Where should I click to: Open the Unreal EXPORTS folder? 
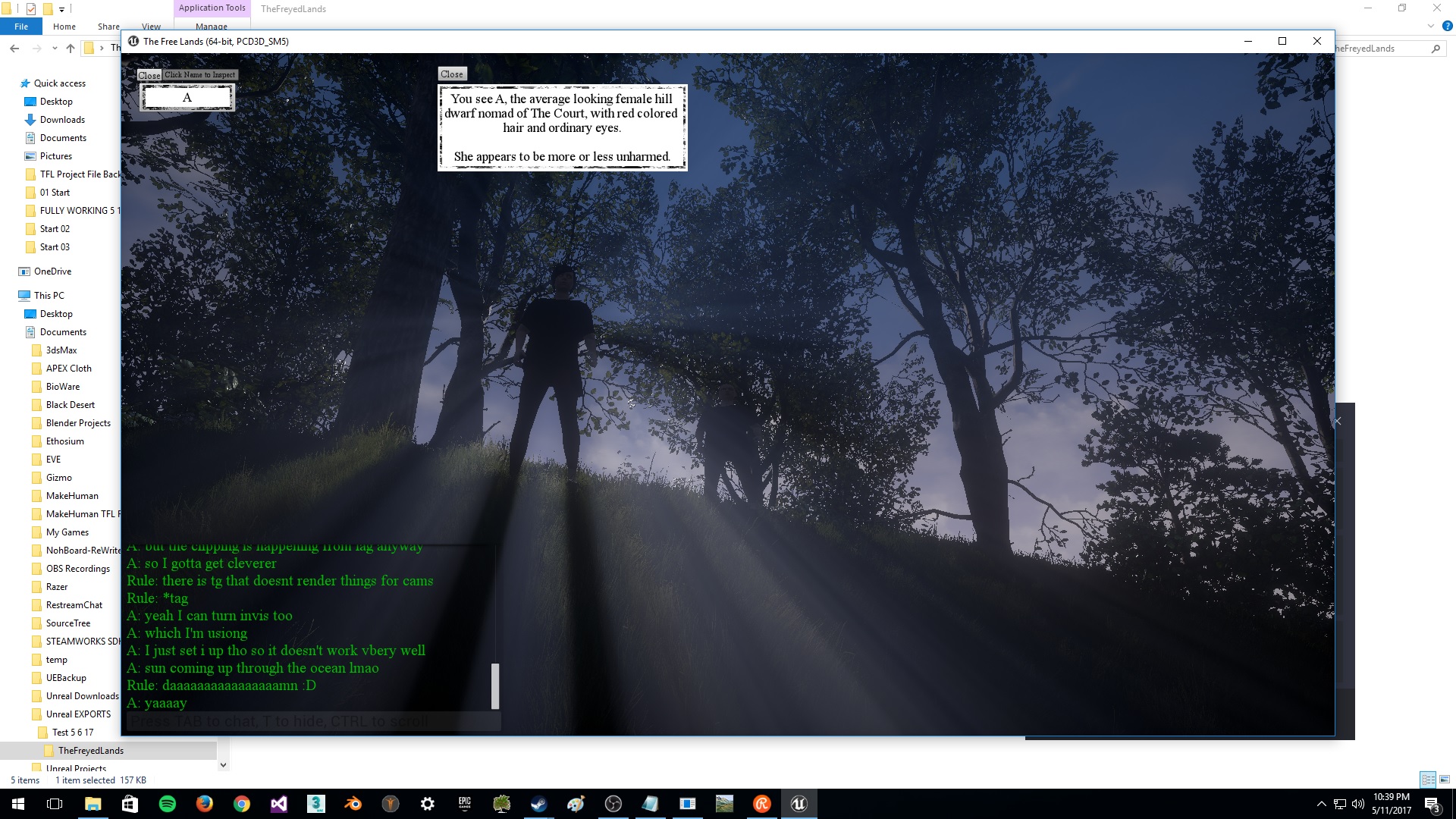tap(78, 714)
